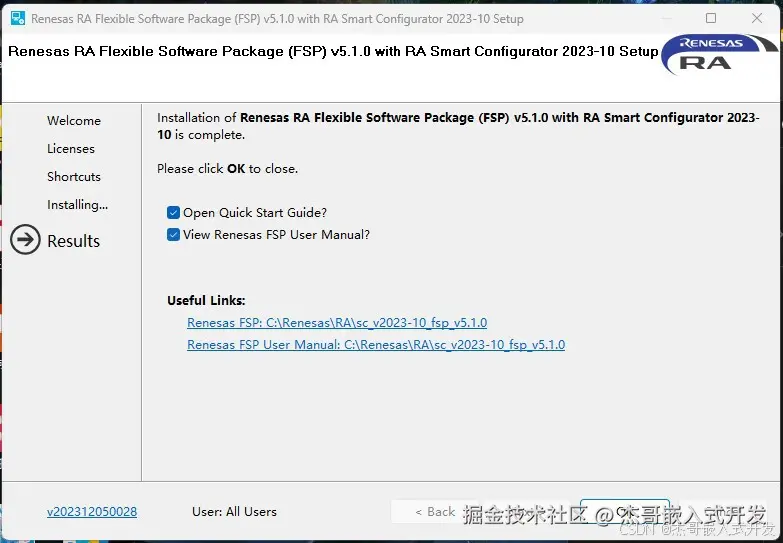Uncheck View Renesas FSP User Manual checkbox

pos(174,234)
